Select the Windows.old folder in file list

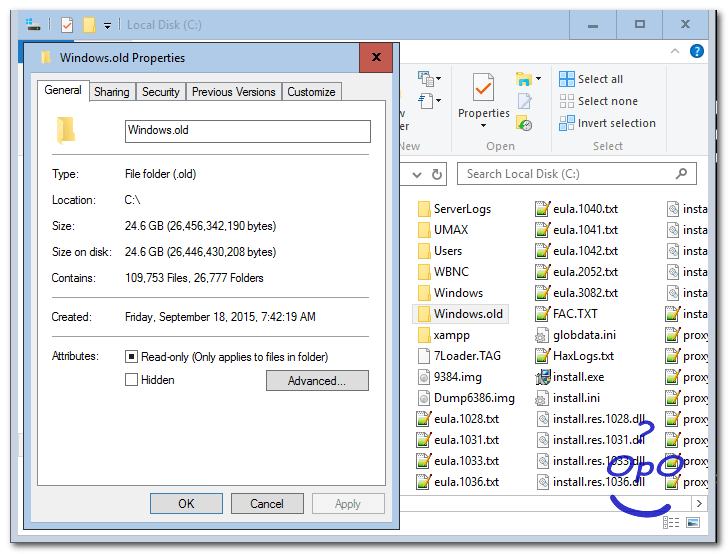[461, 314]
